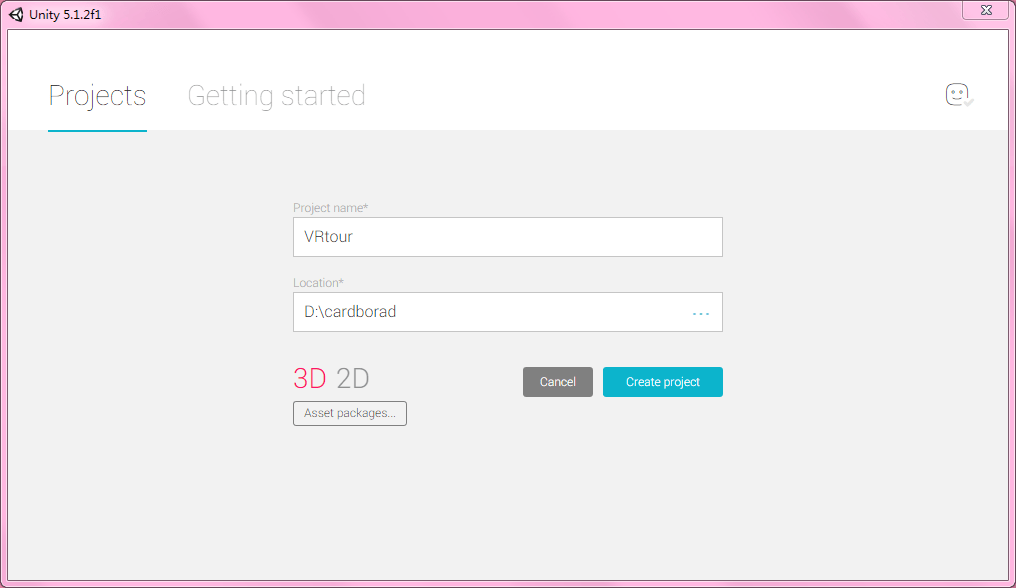Select the 2D project mode

352,379
